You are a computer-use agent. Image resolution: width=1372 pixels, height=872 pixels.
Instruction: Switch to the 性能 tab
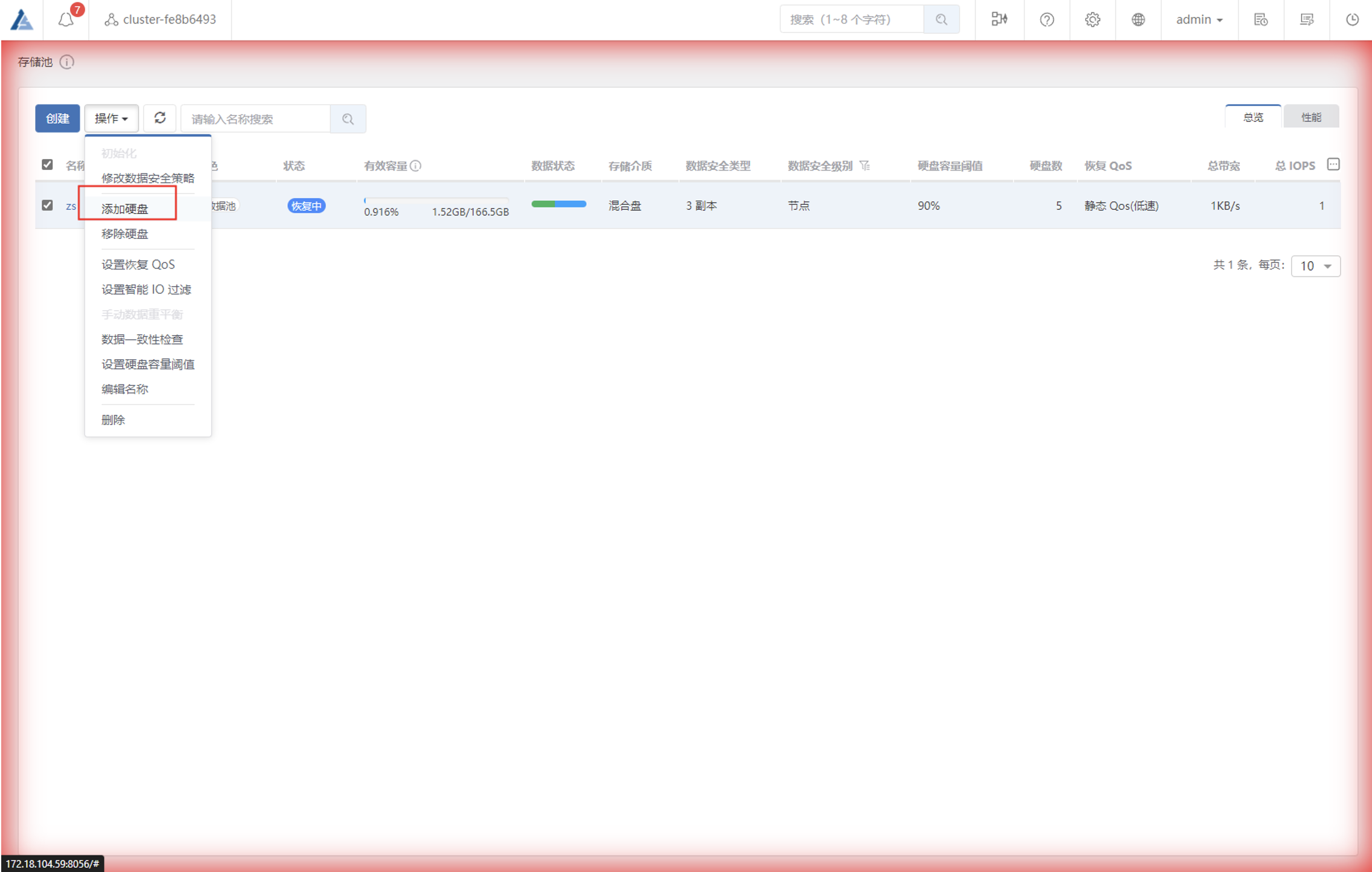pos(1311,117)
